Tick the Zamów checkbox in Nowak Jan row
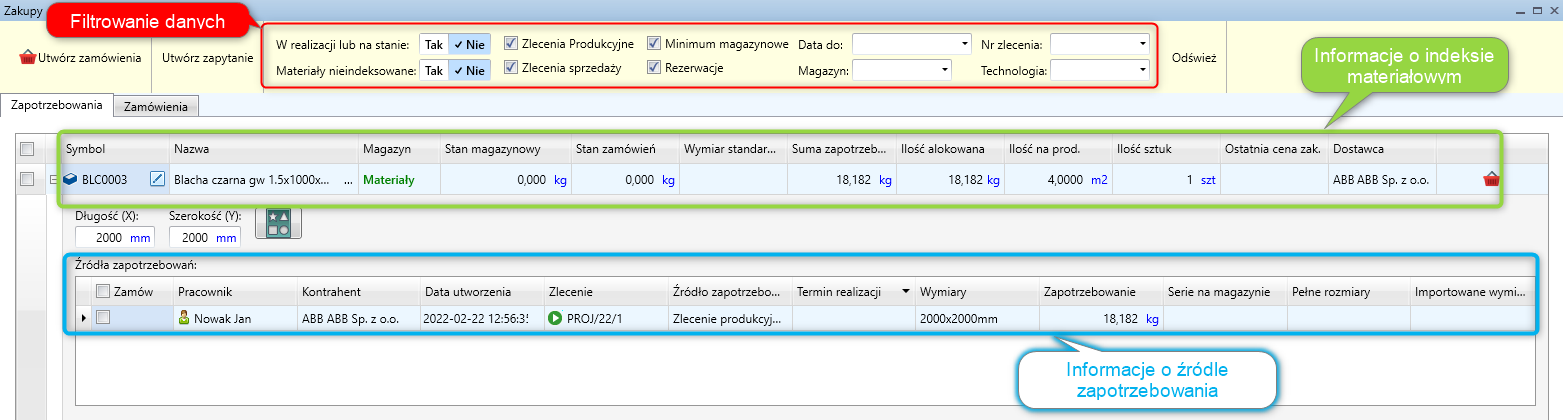1563x420 pixels. (103, 318)
